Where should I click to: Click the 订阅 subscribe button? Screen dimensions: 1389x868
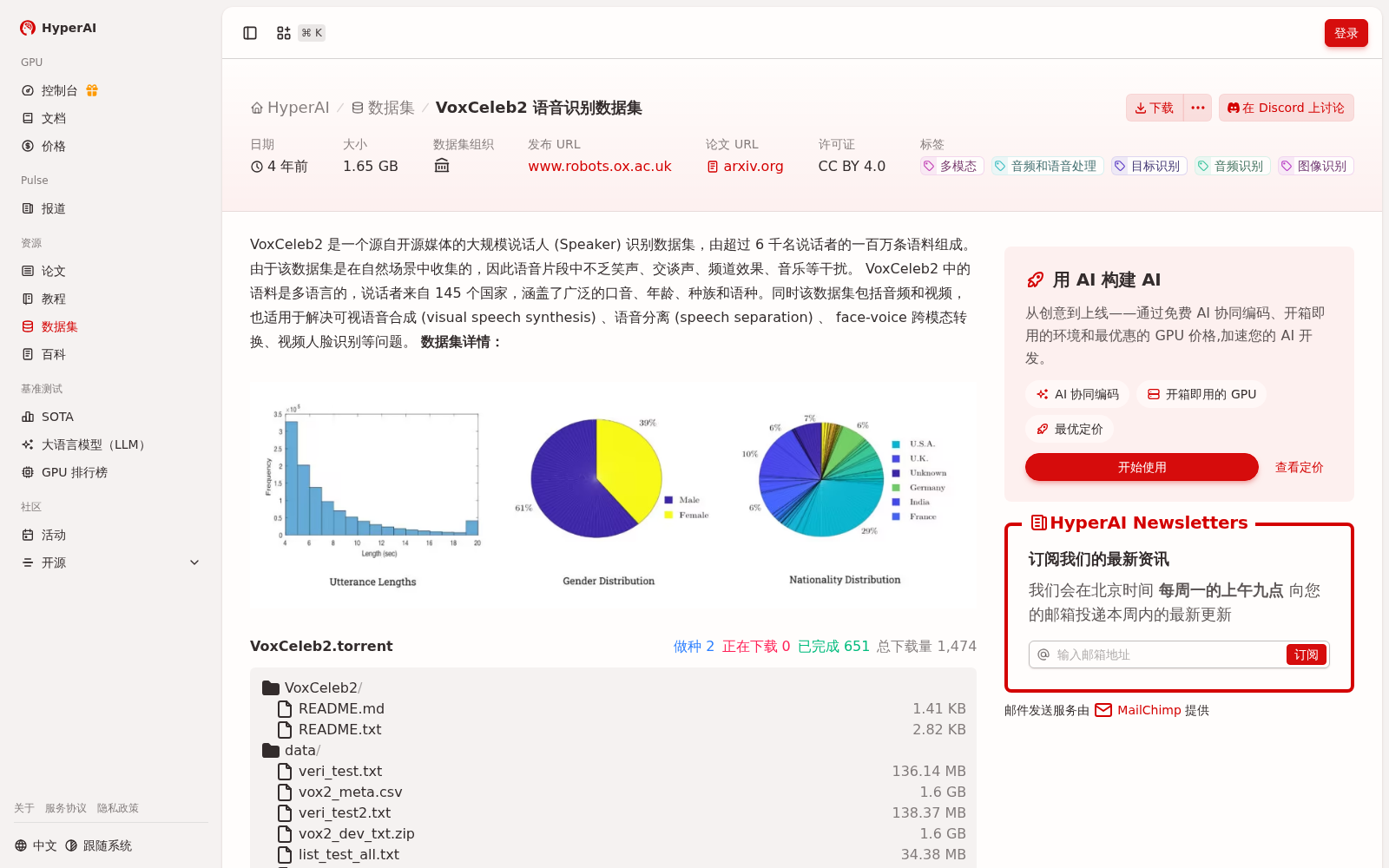tap(1306, 654)
